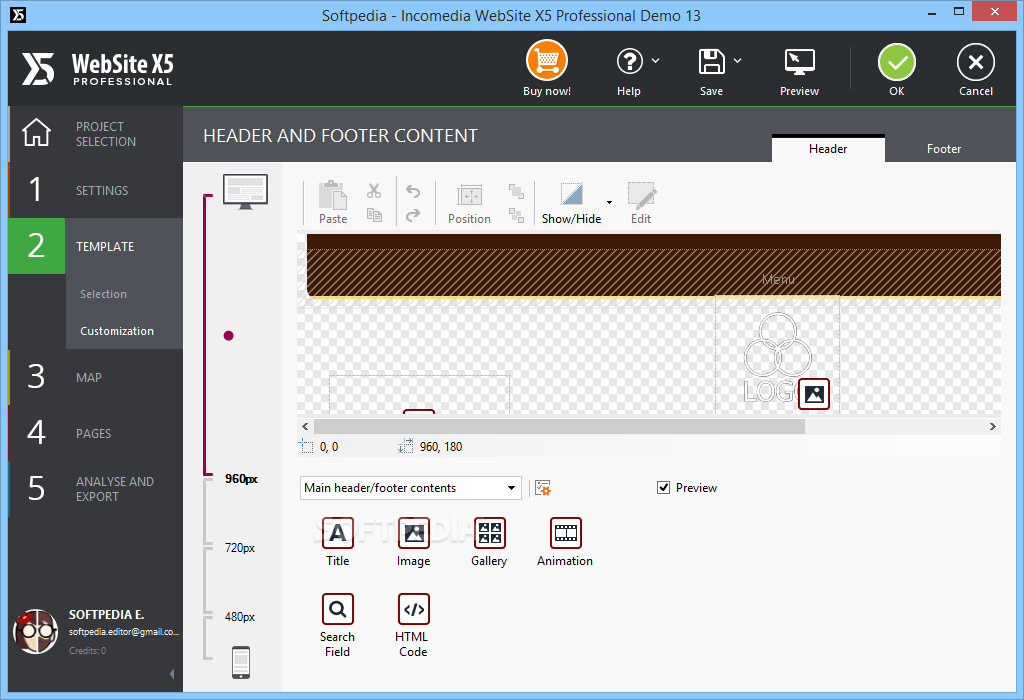This screenshot has height=700, width=1024.
Task: Click the red breakpoint dot marker
Action: click(x=229, y=336)
